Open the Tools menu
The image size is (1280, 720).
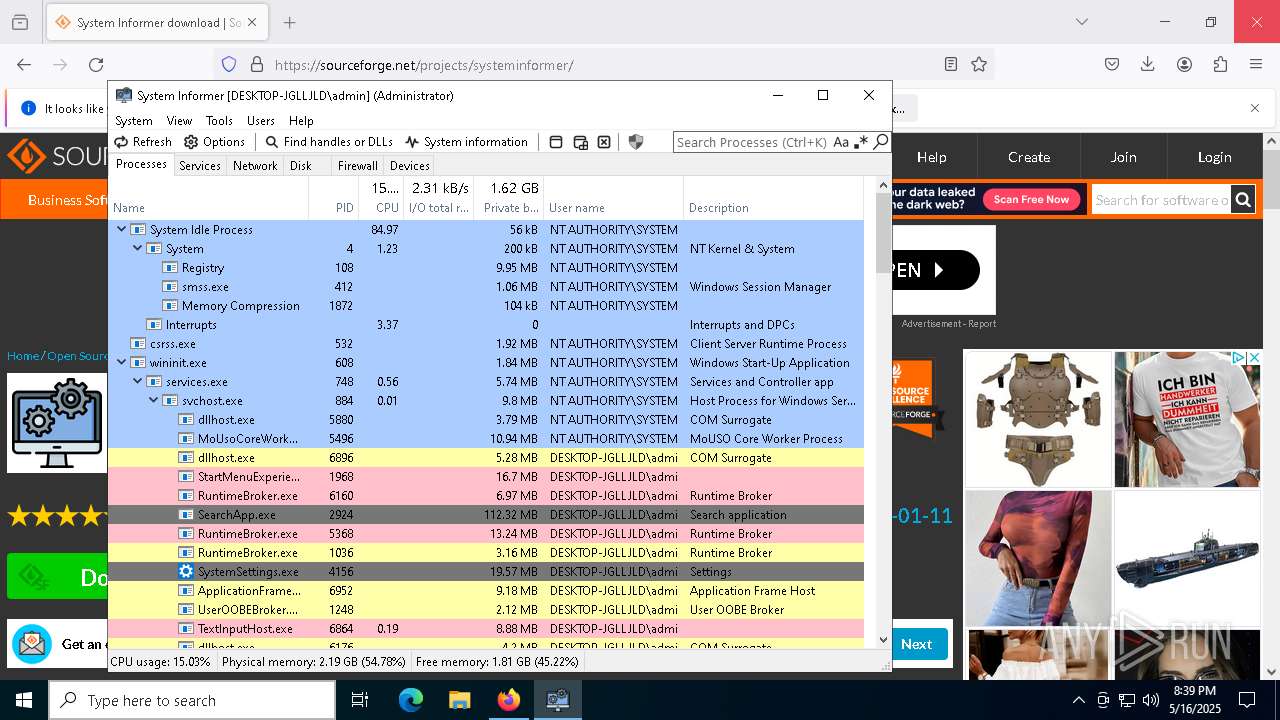(x=219, y=120)
